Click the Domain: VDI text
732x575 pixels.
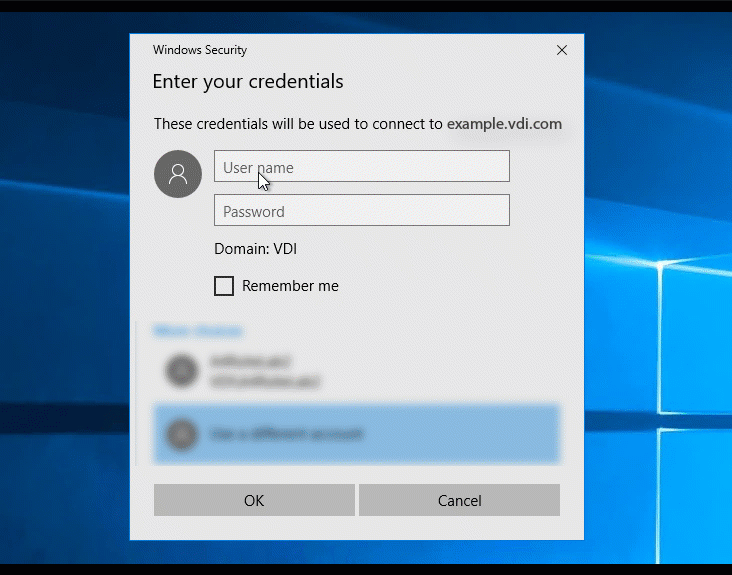tap(255, 249)
